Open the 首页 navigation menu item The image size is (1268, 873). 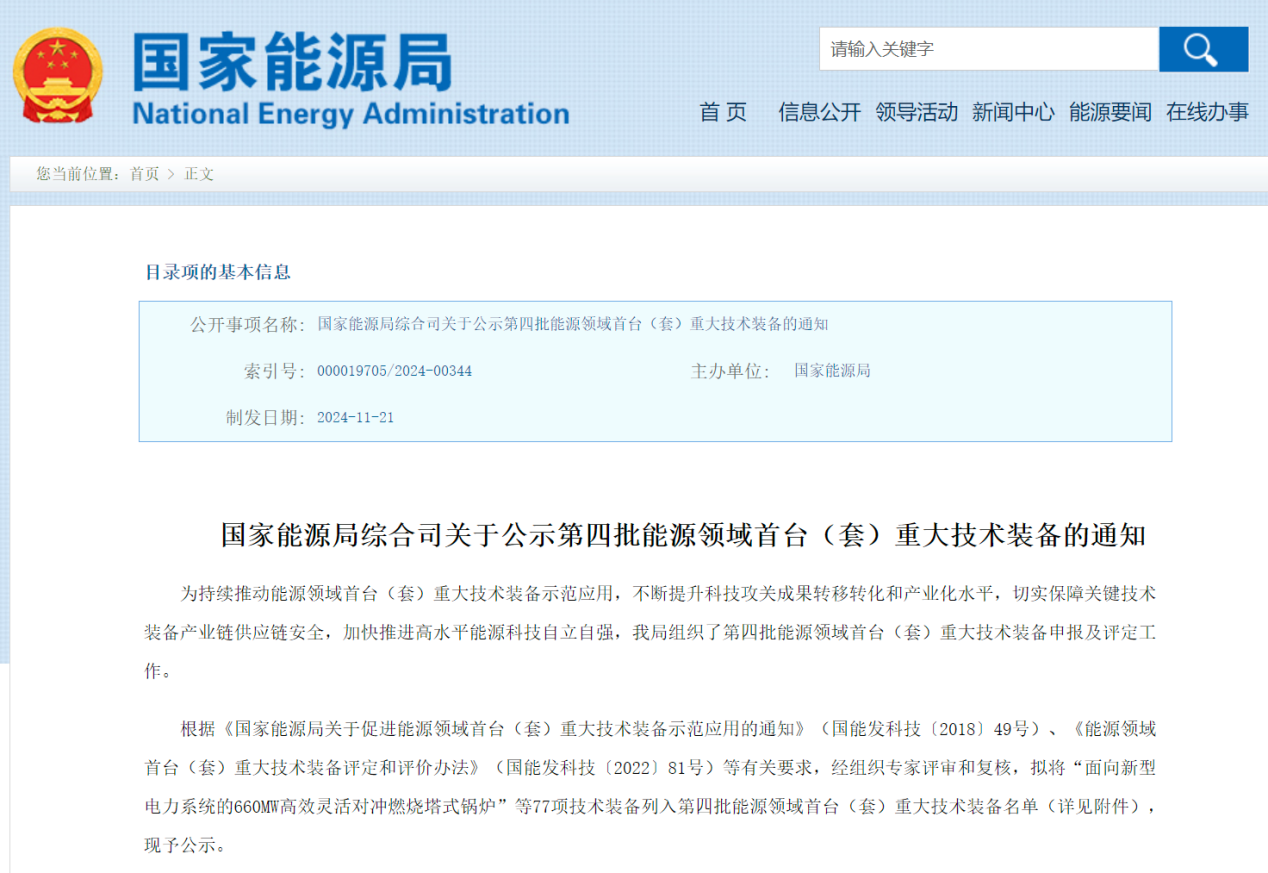coord(723,112)
